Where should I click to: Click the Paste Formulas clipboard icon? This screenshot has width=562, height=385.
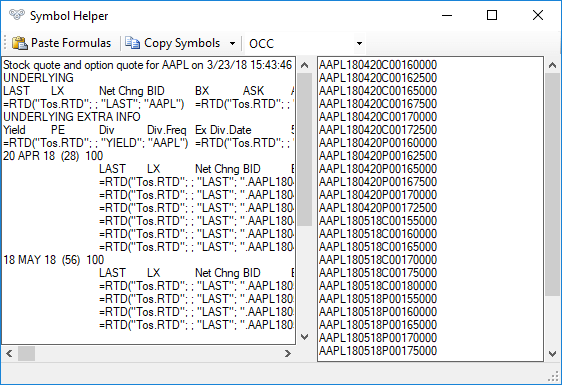click(20, 43)
